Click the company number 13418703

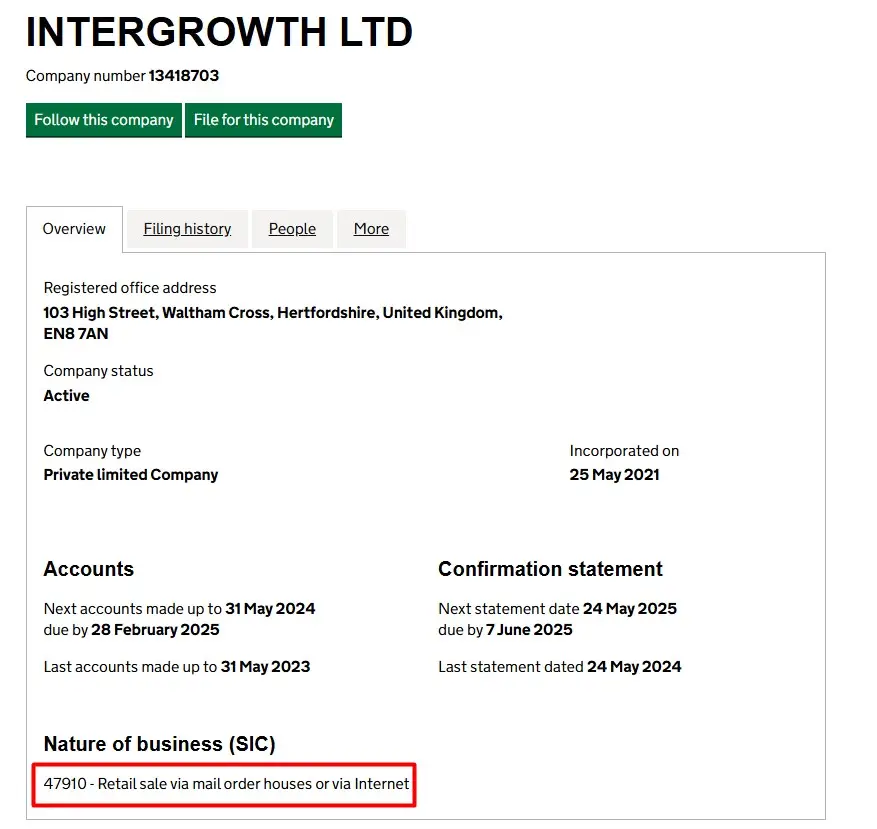click(184, 76)
